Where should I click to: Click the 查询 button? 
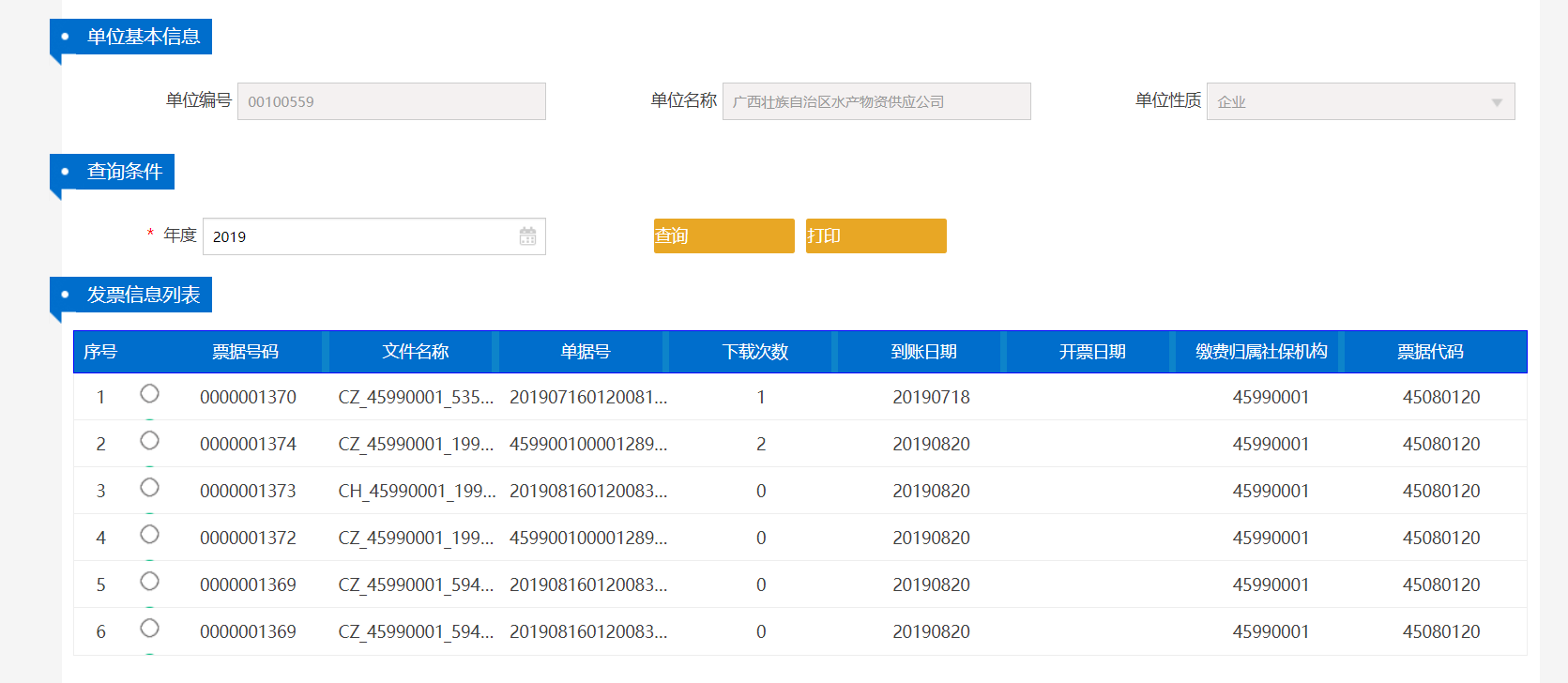click(723, 235)
